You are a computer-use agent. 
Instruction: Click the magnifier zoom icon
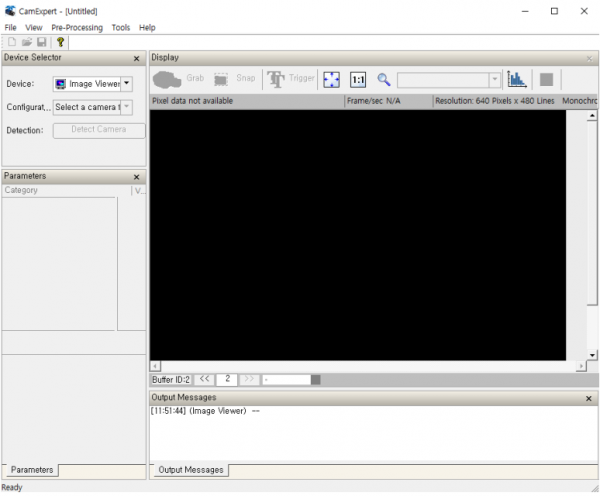click(x=384, y=80)
